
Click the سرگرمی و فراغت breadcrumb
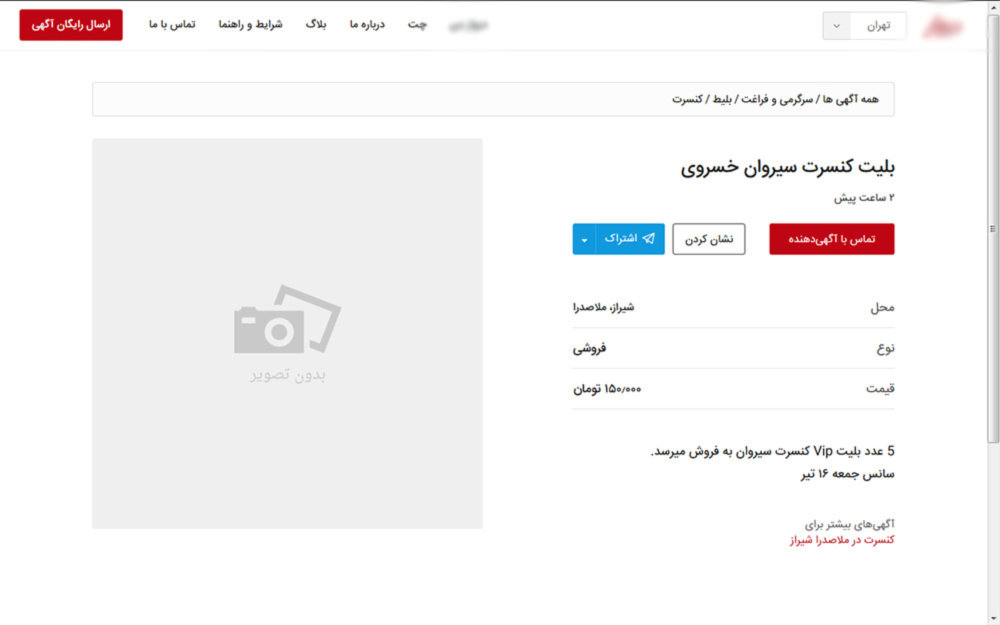tap(776, 99)
